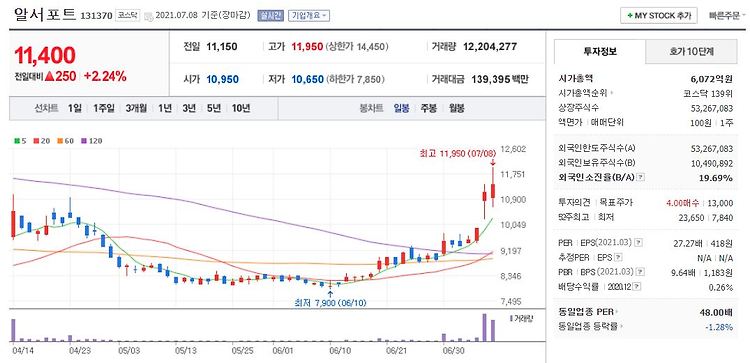Click the 목표주가 label
The image size is (750, 363).
617,203
